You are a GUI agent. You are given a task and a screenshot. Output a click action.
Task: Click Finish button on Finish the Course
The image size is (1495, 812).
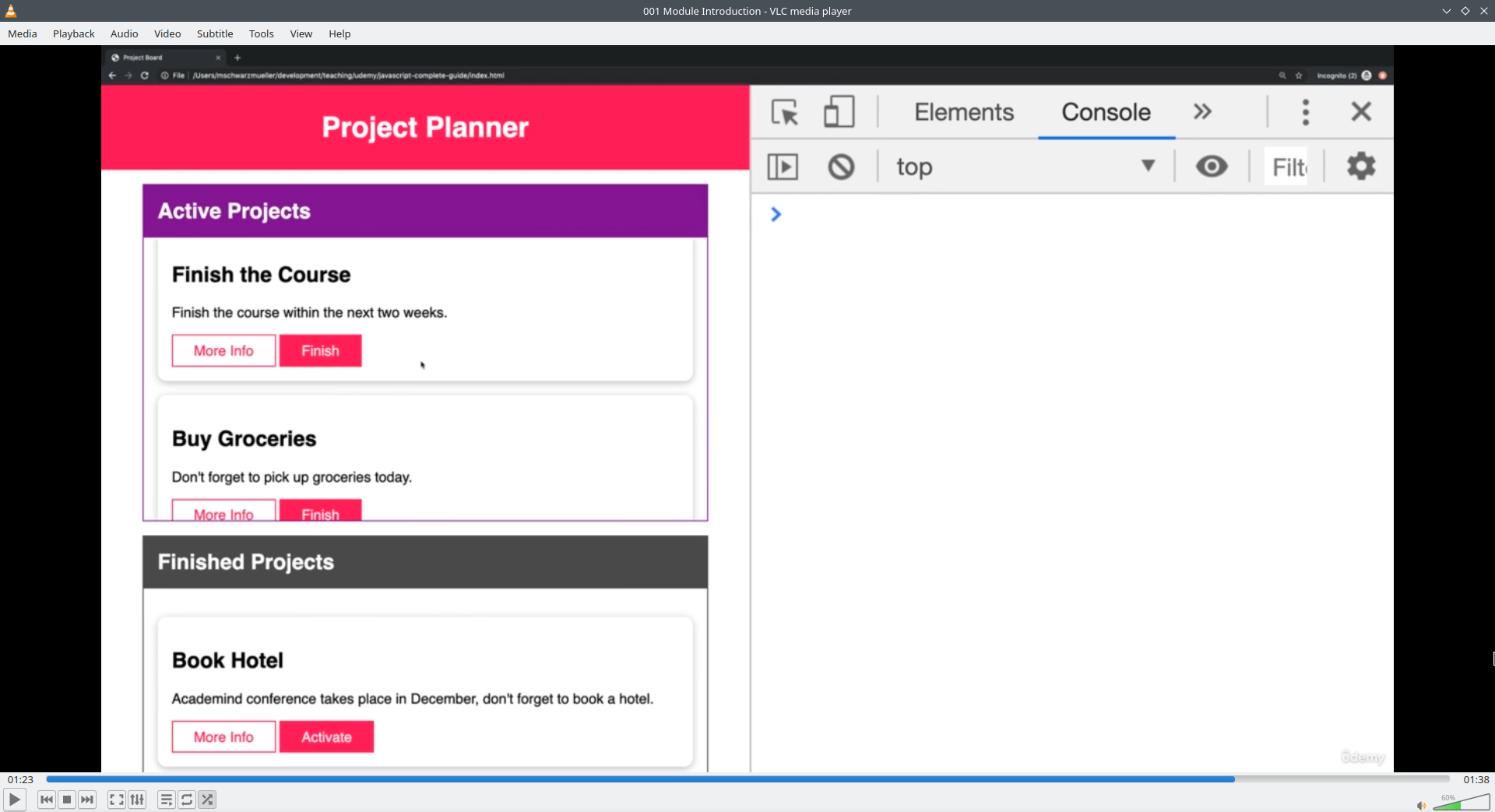tap(320, 351)
